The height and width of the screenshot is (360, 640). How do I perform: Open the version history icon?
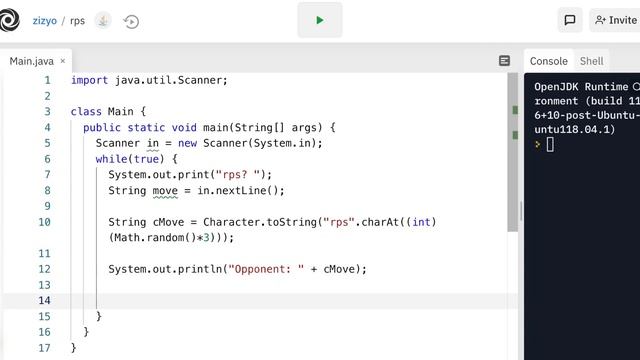131,21
